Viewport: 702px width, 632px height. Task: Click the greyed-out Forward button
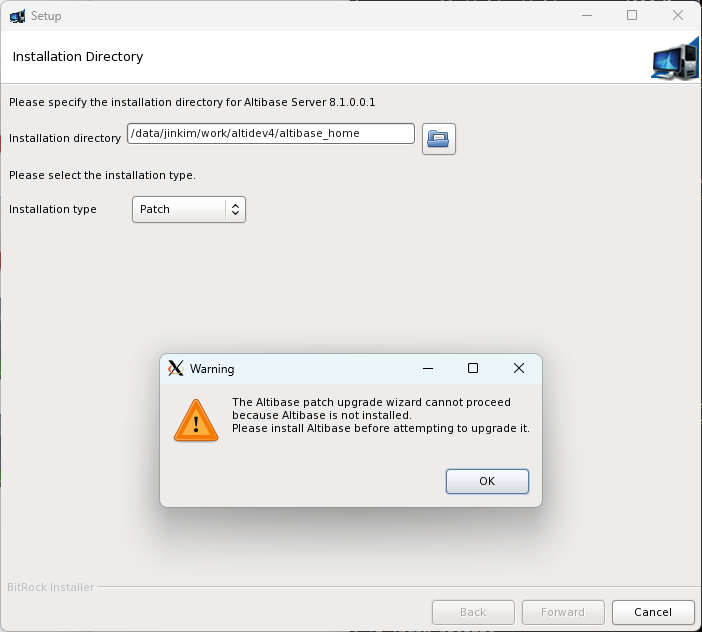563,612
